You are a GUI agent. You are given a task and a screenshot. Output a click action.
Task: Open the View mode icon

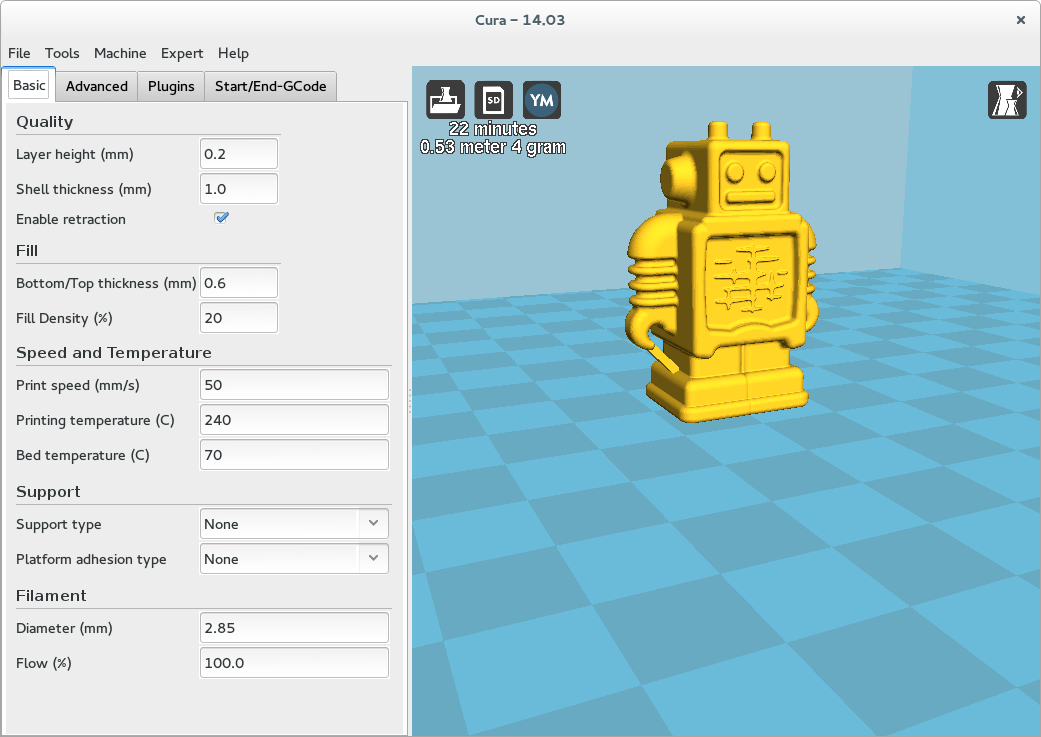tap(1007, 101)
